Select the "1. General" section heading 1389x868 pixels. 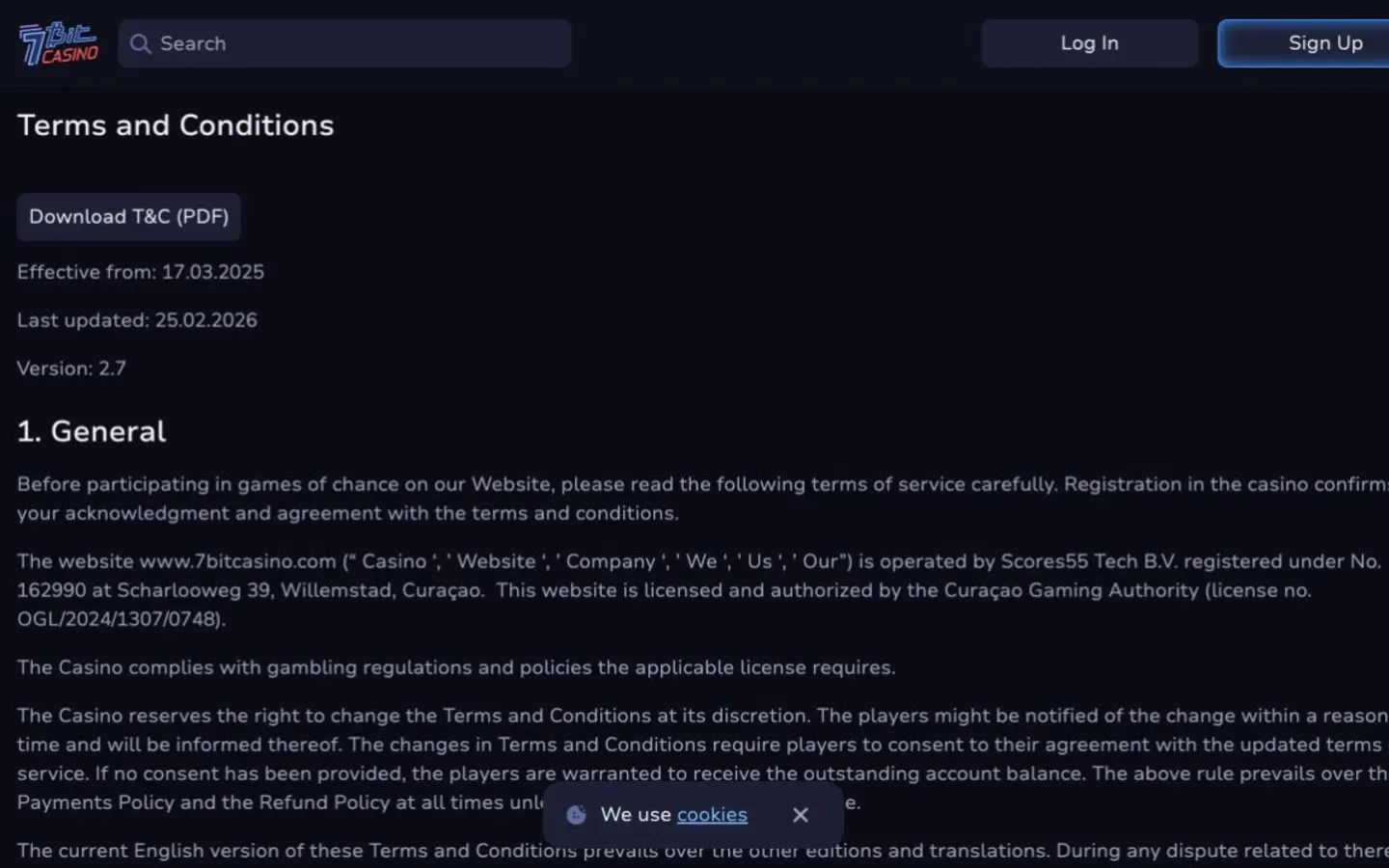(92, 431)
